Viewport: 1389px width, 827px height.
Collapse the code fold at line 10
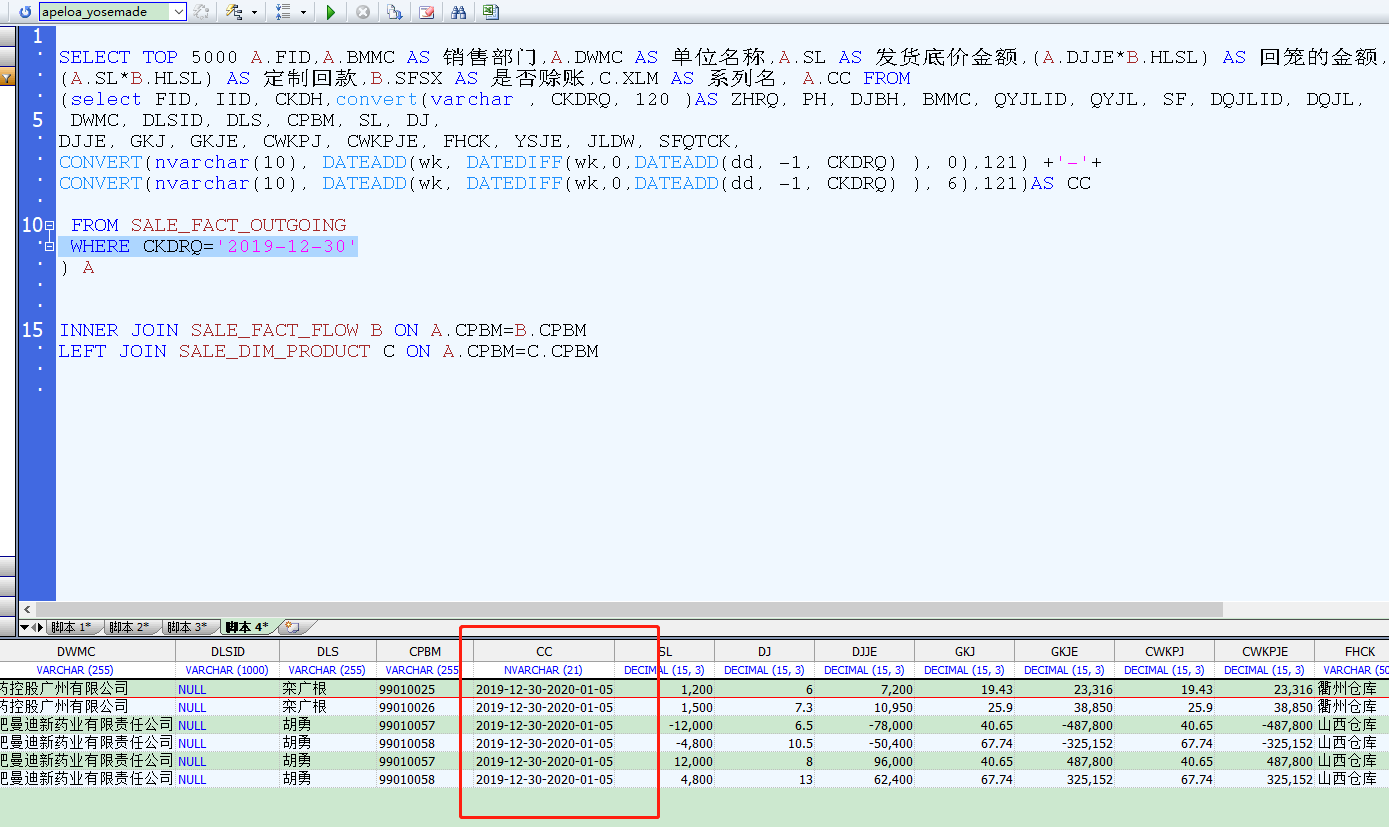pos(49,226)
